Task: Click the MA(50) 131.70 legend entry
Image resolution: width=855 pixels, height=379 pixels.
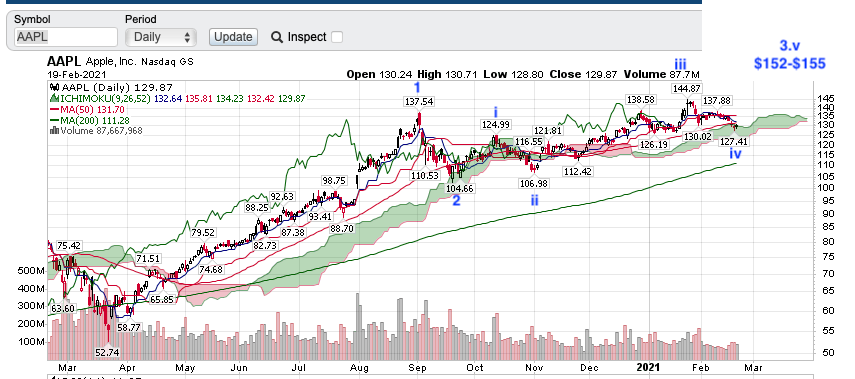Action: [87, 110]
